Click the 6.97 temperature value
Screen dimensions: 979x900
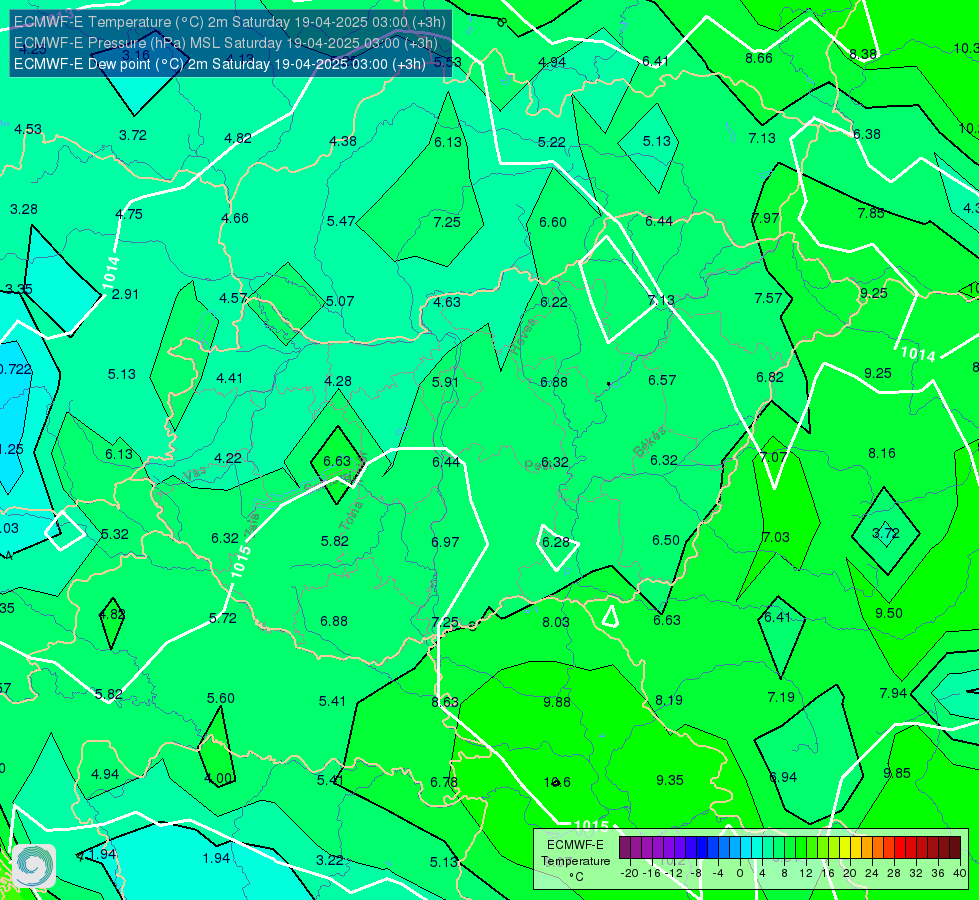pos(445,542)
